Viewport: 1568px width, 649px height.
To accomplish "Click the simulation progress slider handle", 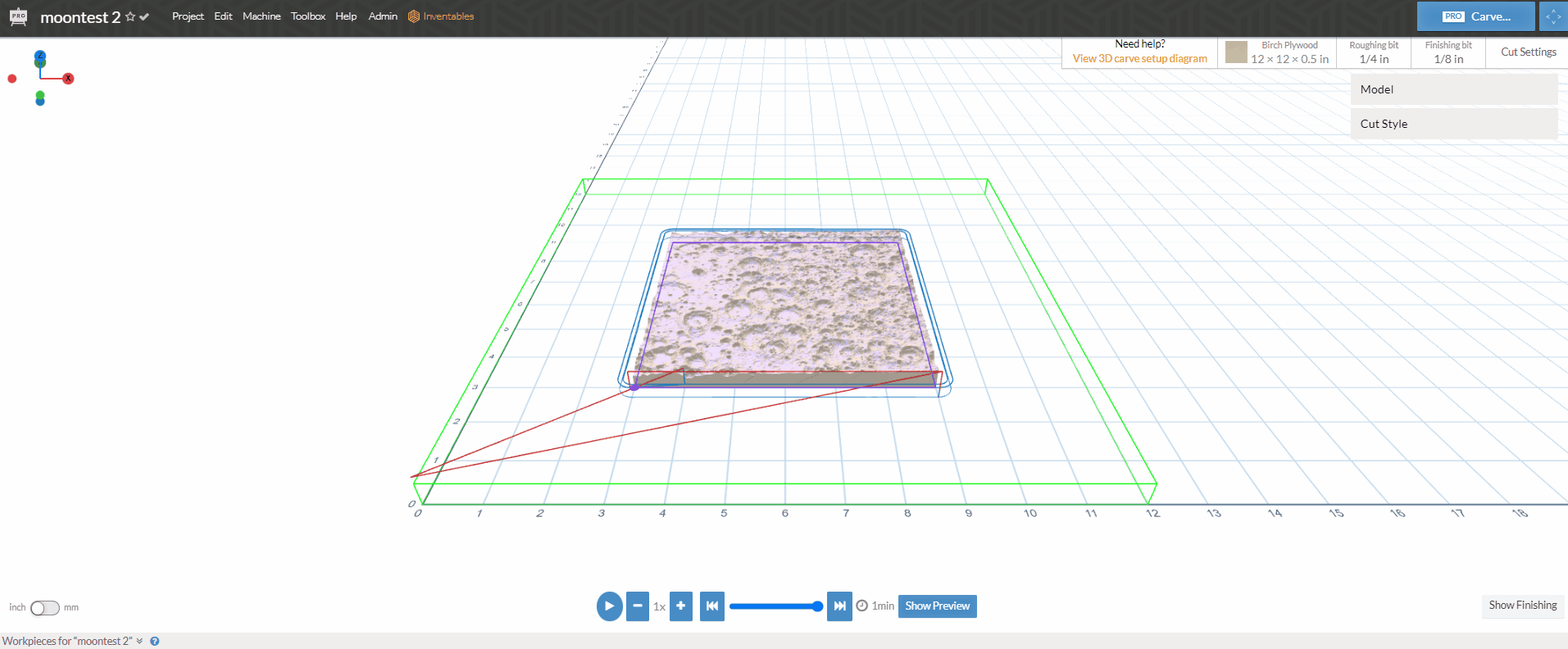I will (x=817, y=606).
